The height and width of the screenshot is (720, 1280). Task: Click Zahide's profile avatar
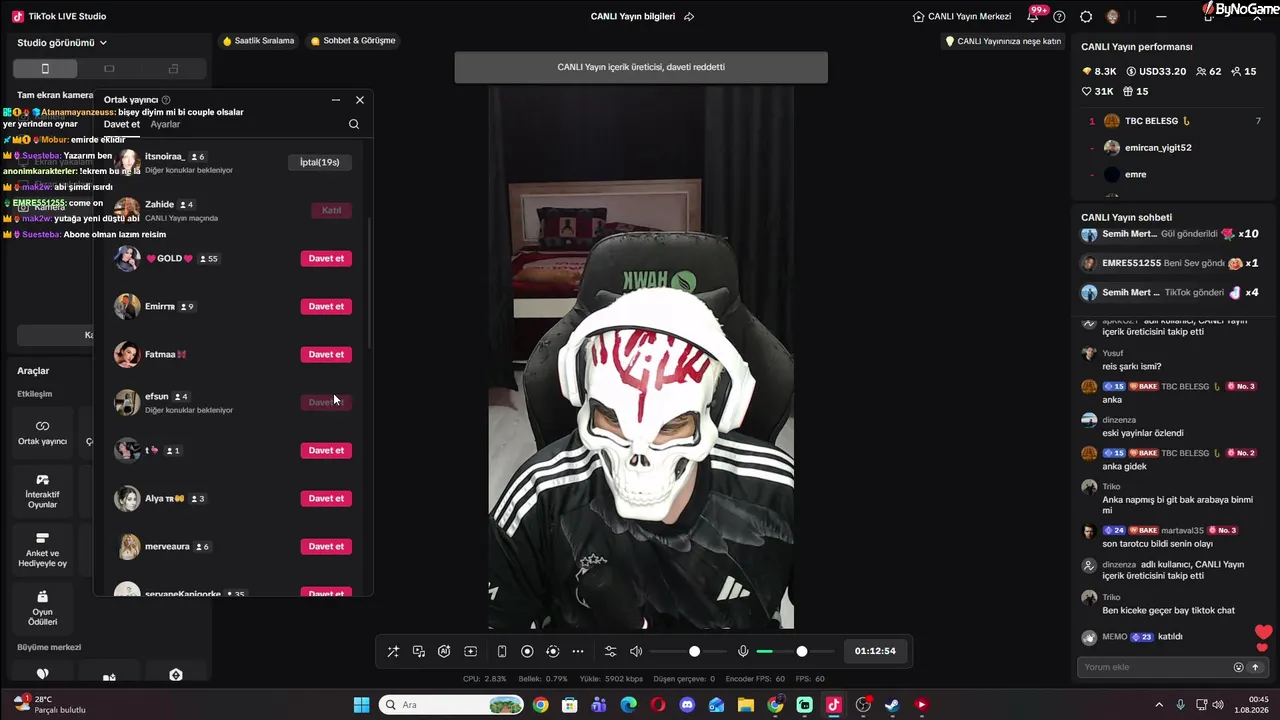click(x=127, y=210)
